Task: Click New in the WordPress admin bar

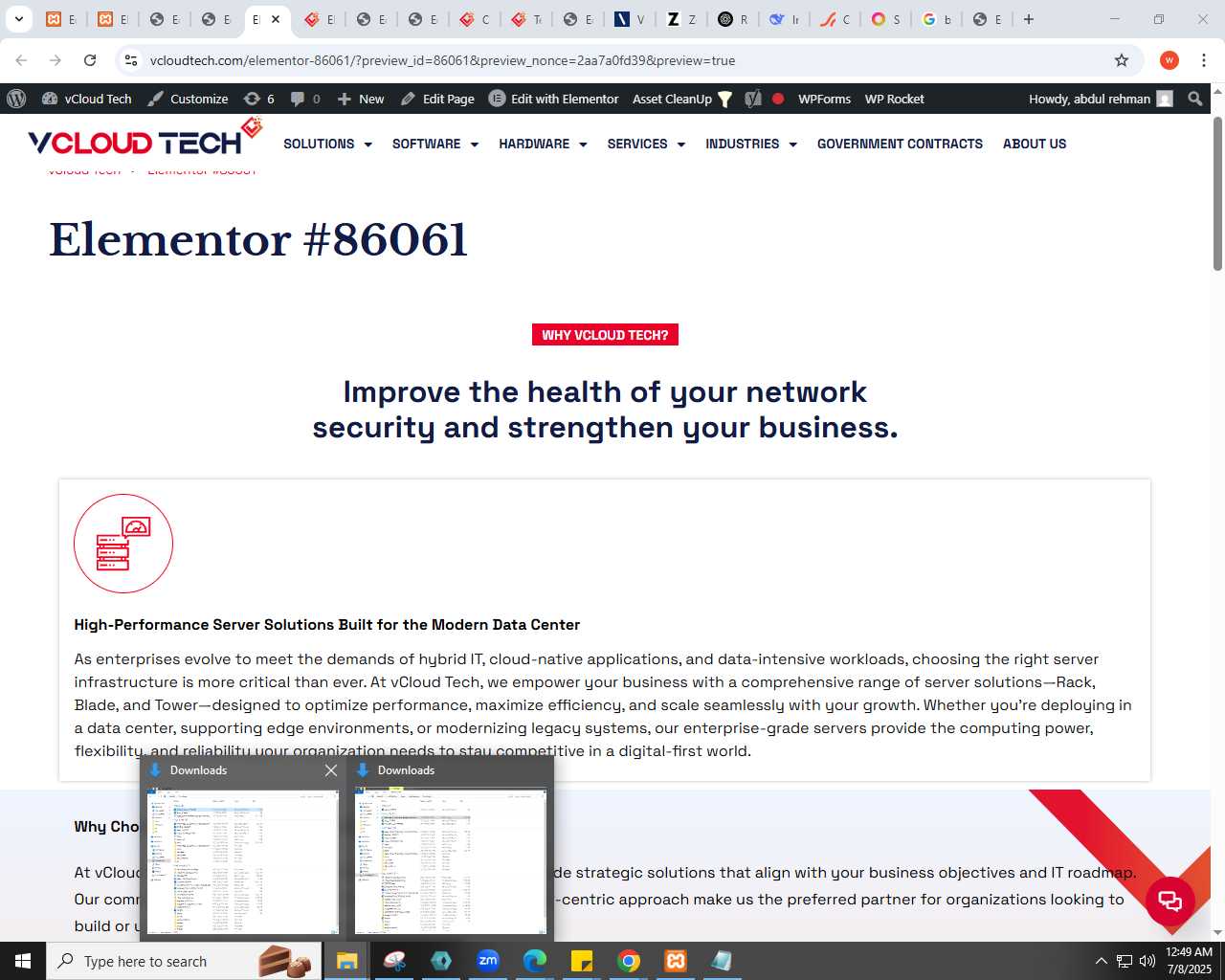Action: 361,99
